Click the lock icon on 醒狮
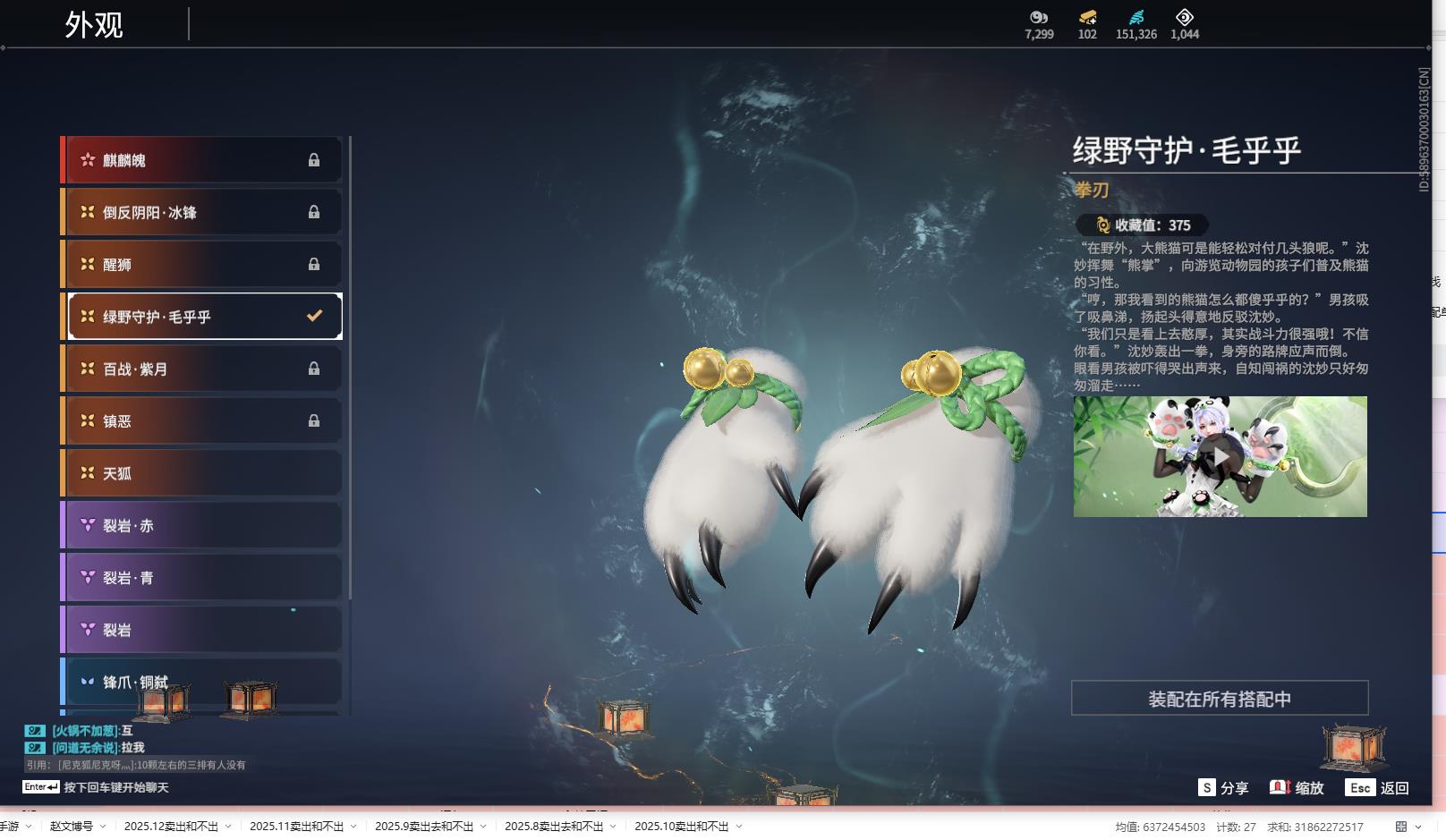 click(314, 264)
